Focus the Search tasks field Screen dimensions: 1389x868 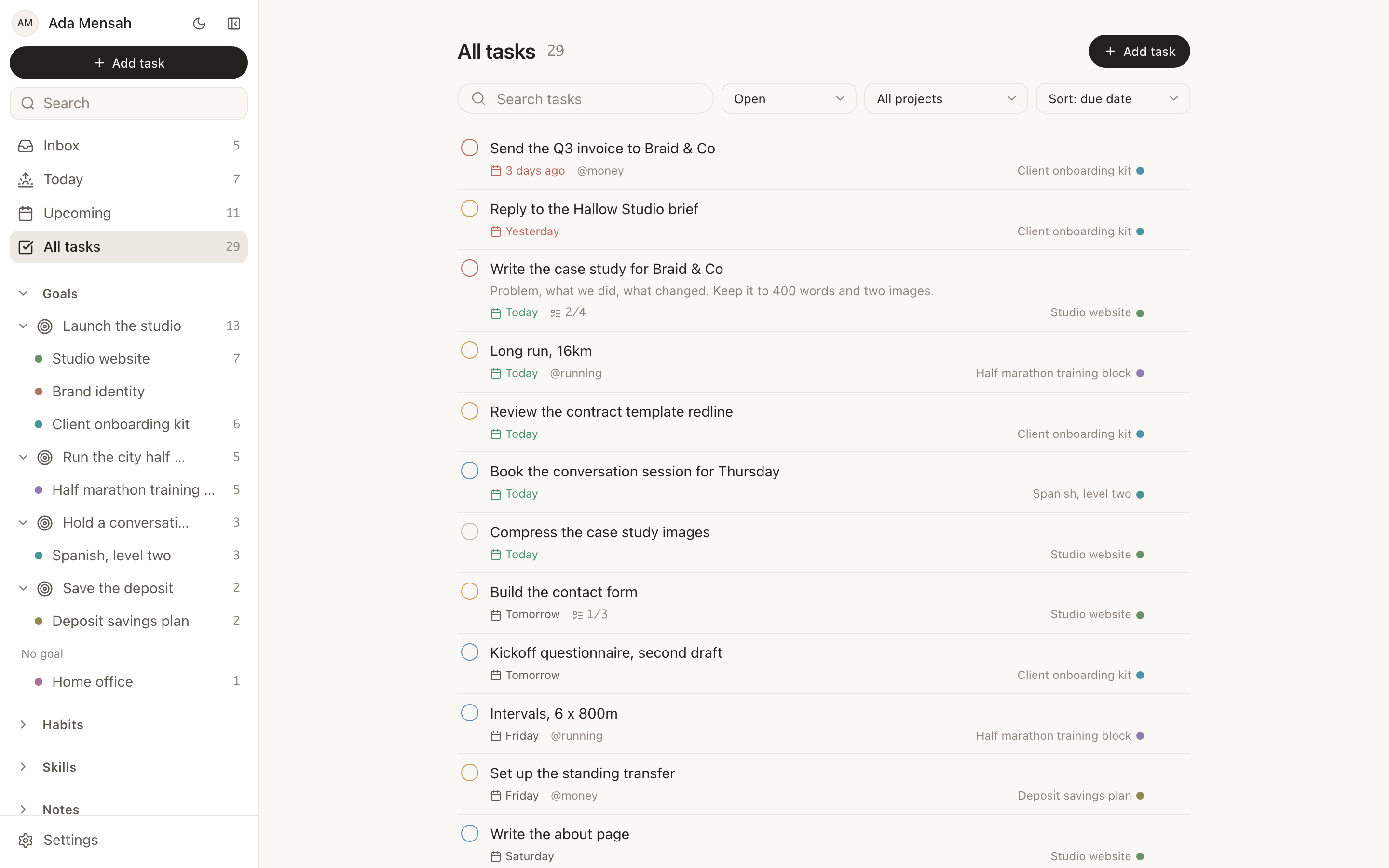(585, 99)
